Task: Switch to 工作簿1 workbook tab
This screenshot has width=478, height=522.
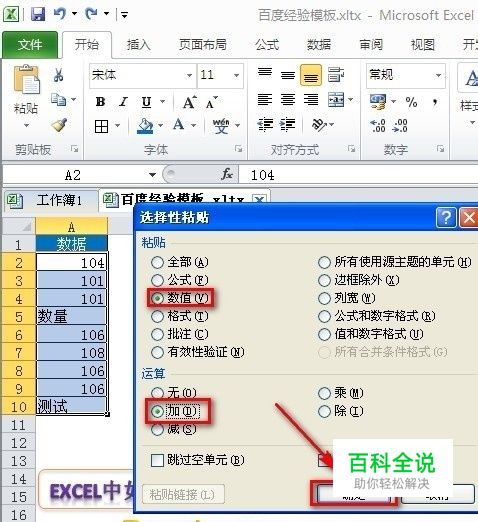Action: (x=51, y=201)
